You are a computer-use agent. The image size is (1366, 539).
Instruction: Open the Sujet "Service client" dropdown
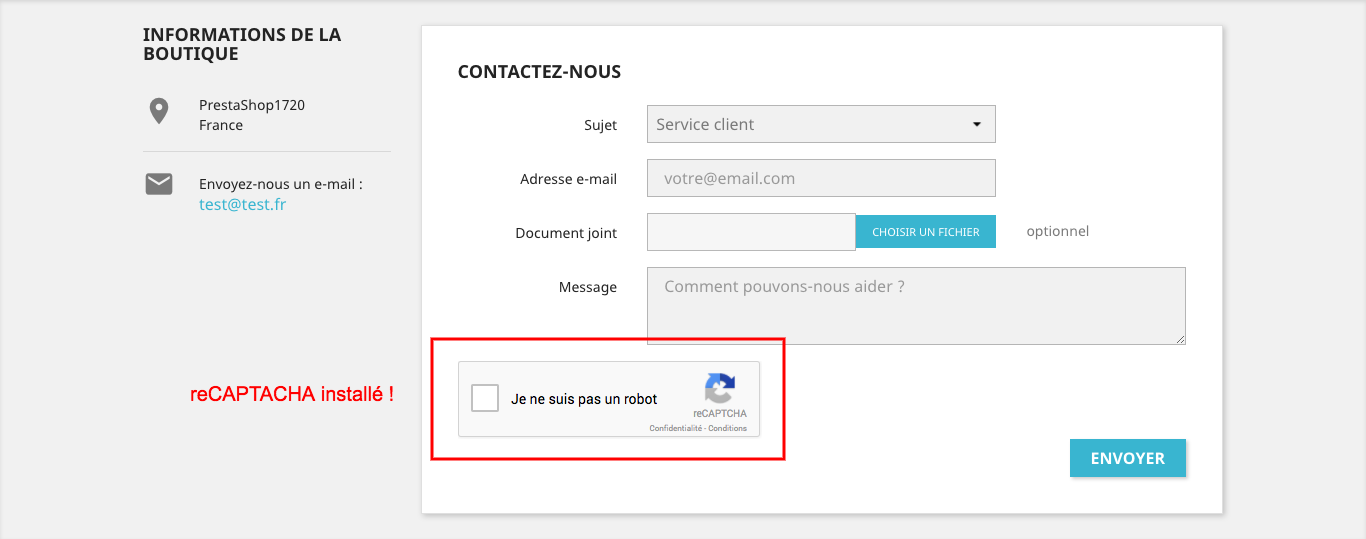821,125
